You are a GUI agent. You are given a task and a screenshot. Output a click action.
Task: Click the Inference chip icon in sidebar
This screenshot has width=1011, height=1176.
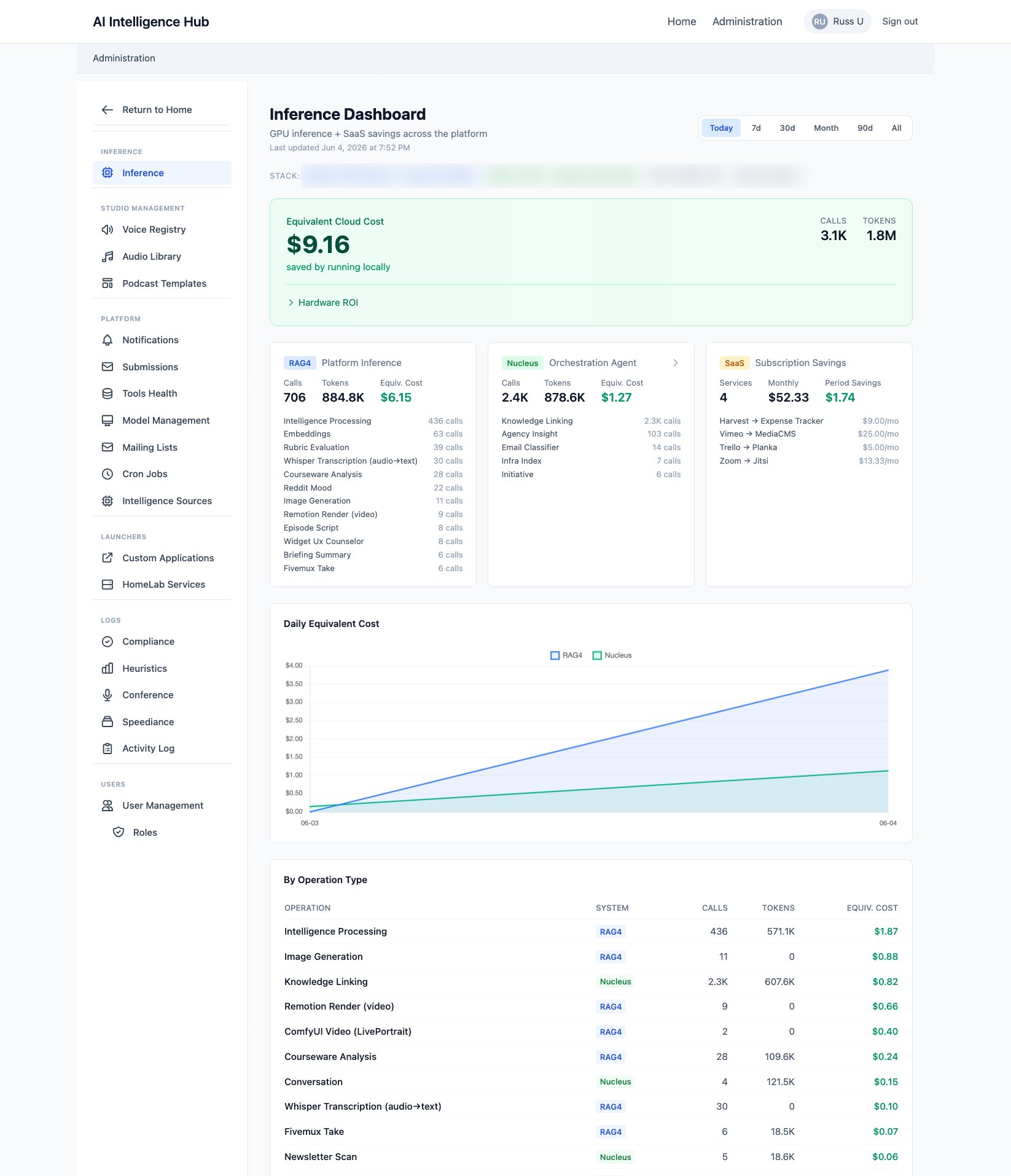107,173
